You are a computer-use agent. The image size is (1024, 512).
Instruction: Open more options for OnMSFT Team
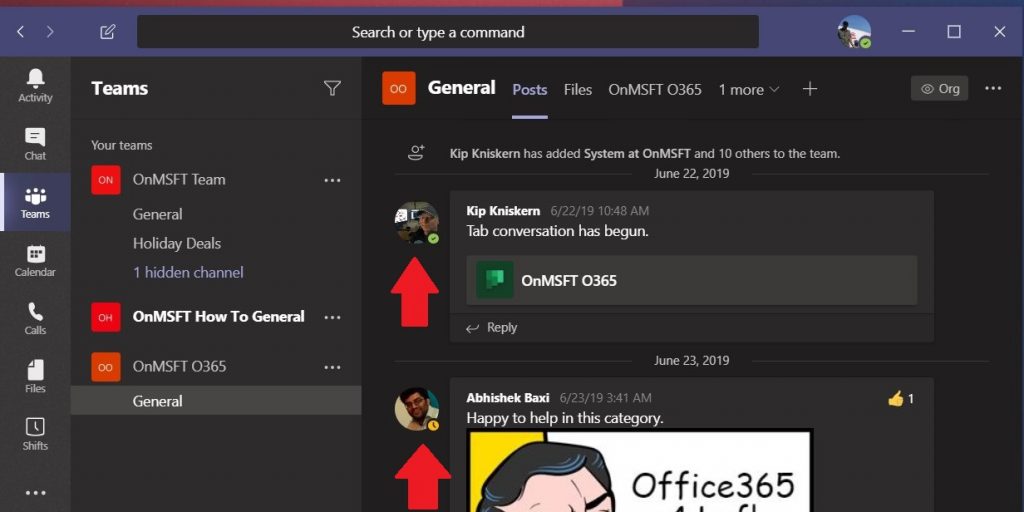coord(332,180)
